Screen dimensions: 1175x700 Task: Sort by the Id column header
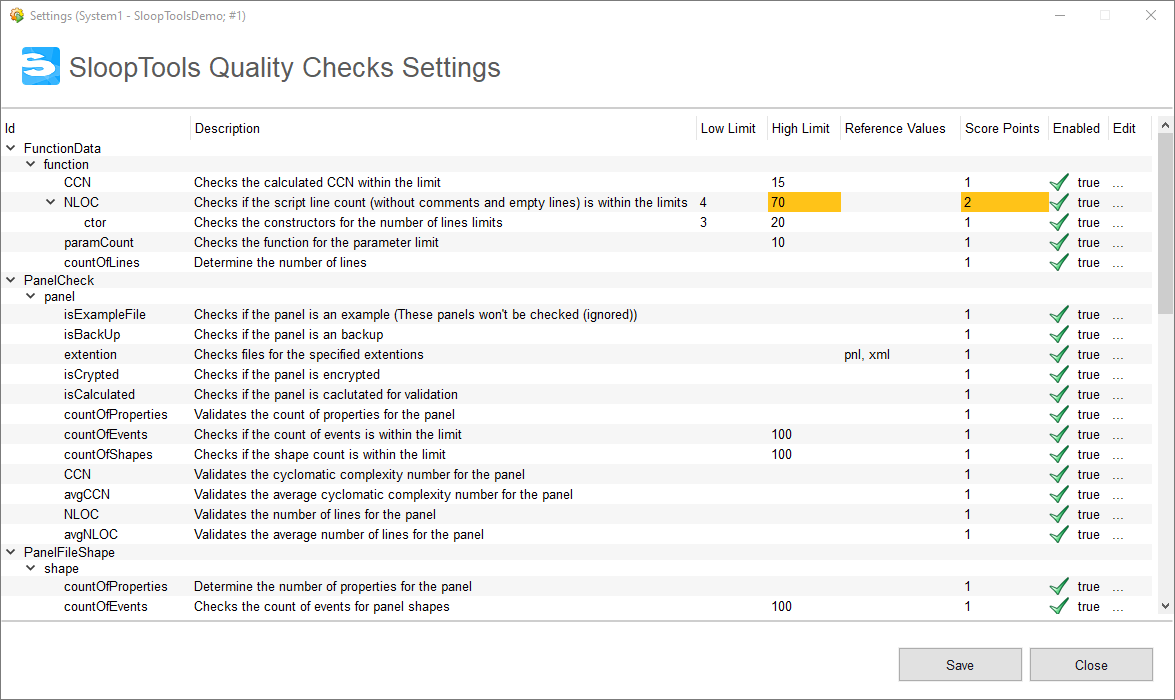click(96, 128)
